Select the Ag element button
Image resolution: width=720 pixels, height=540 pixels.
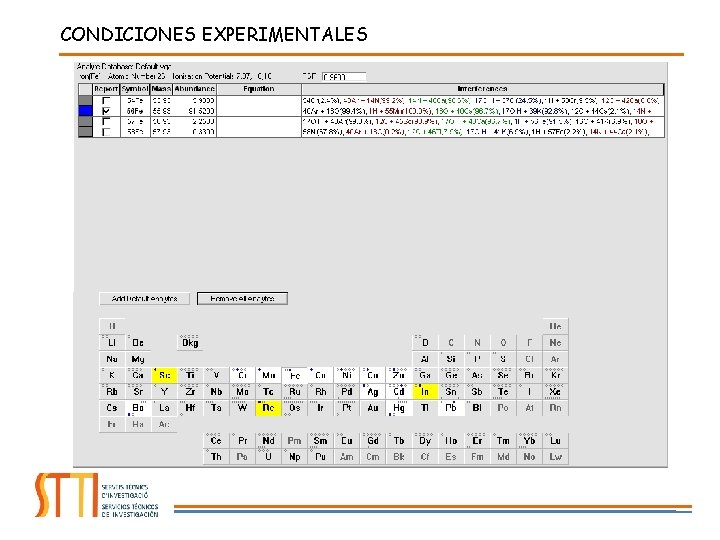[x=373, y=392]
